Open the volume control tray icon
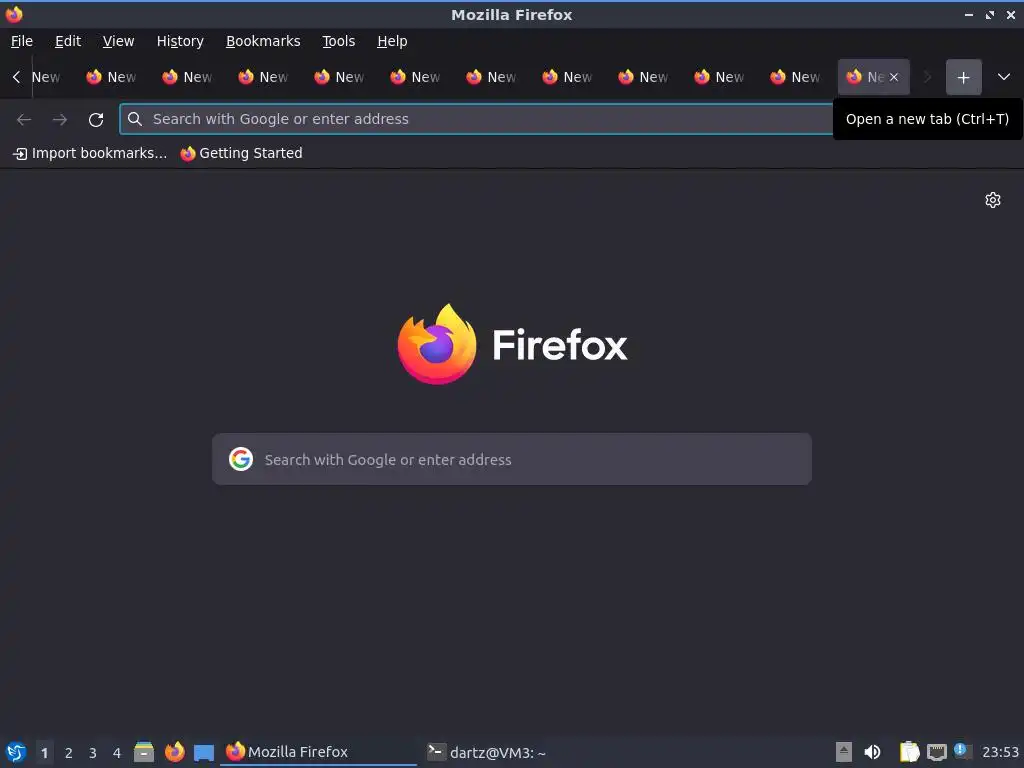This screenshot has width=1024, height=768. coord(872,752)
